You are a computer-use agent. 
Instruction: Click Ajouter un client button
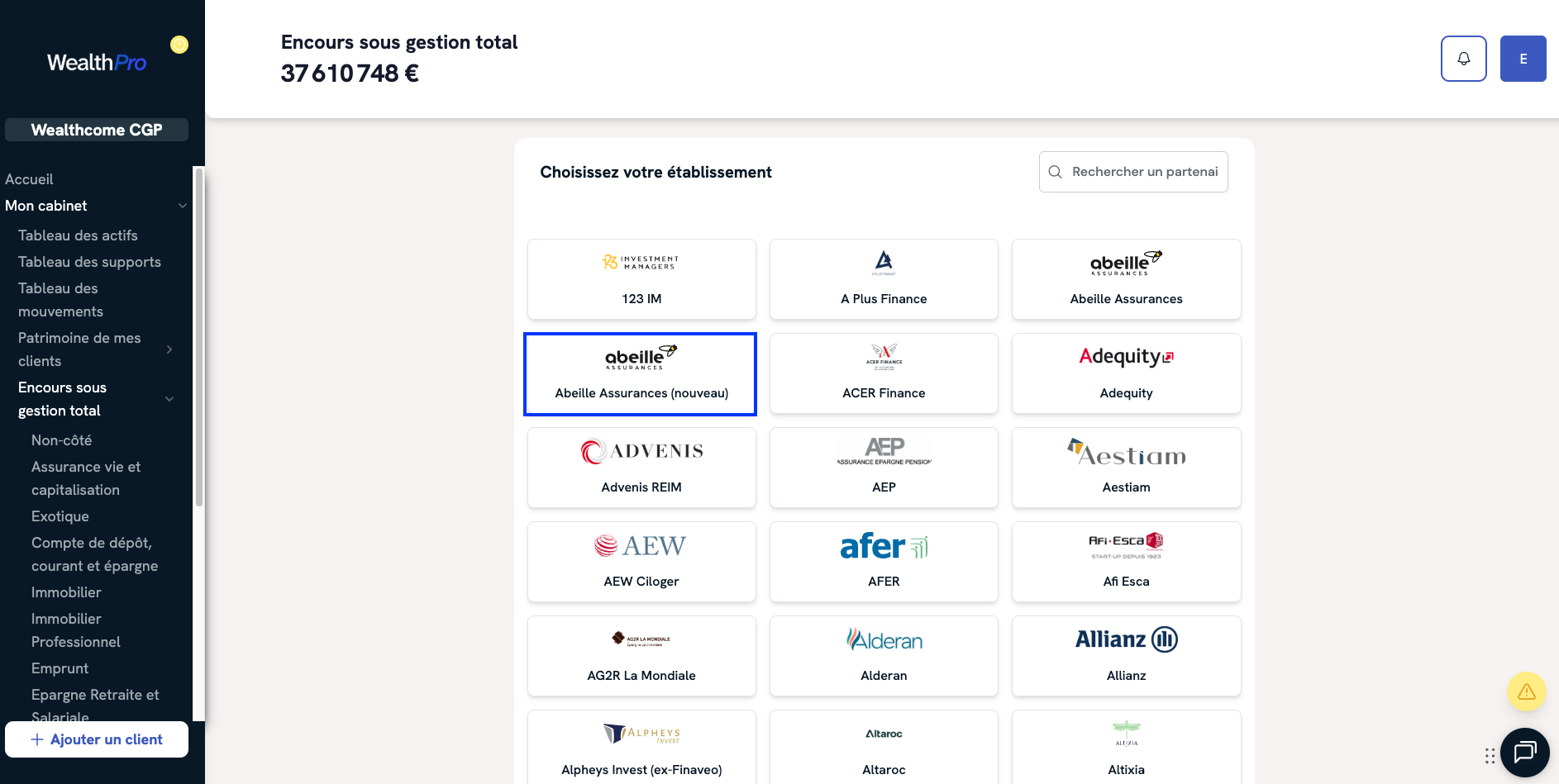coord(97,739)
